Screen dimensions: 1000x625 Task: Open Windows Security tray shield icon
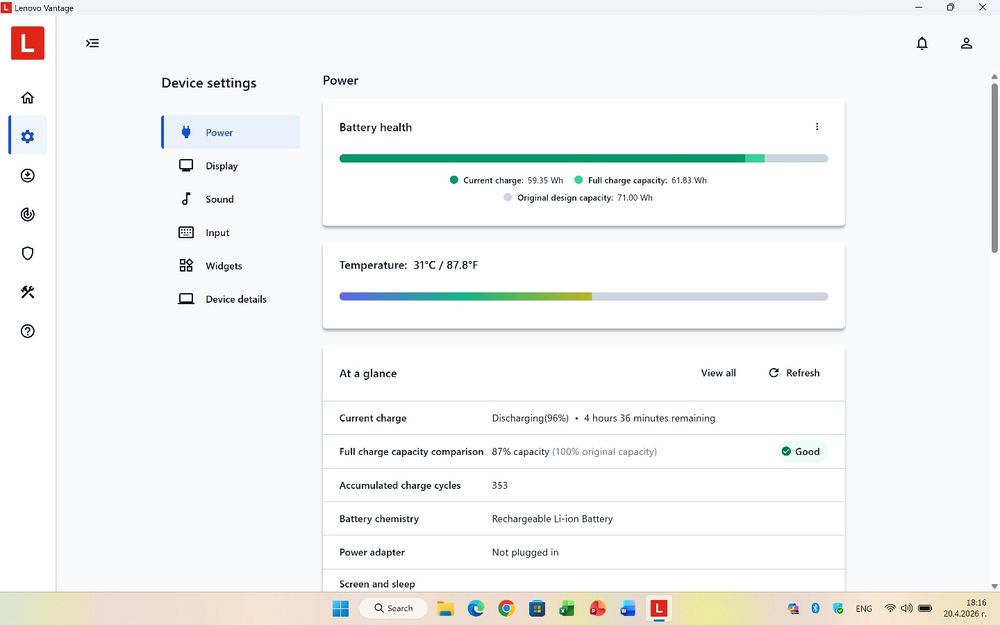click(838, 608)
